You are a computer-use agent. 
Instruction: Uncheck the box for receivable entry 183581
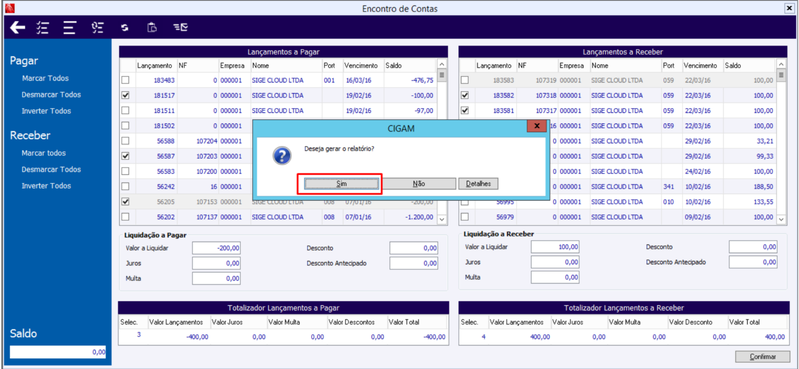point(465,110)
